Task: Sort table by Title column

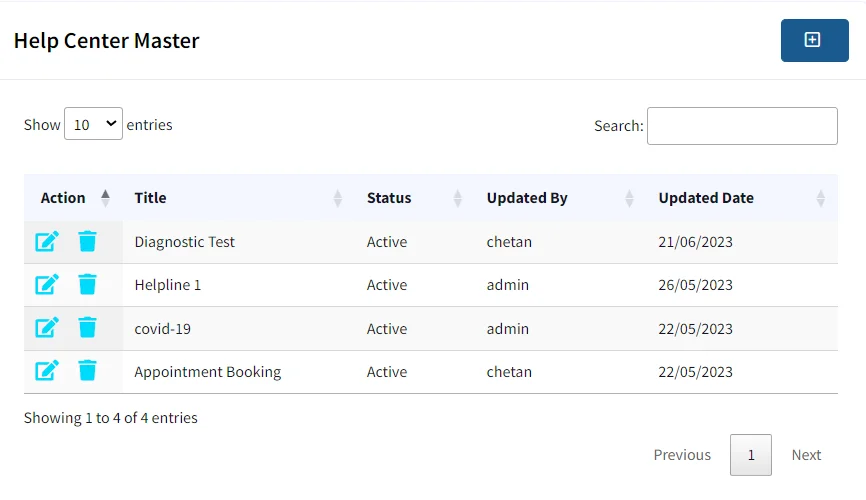Action: click(239, 198)
